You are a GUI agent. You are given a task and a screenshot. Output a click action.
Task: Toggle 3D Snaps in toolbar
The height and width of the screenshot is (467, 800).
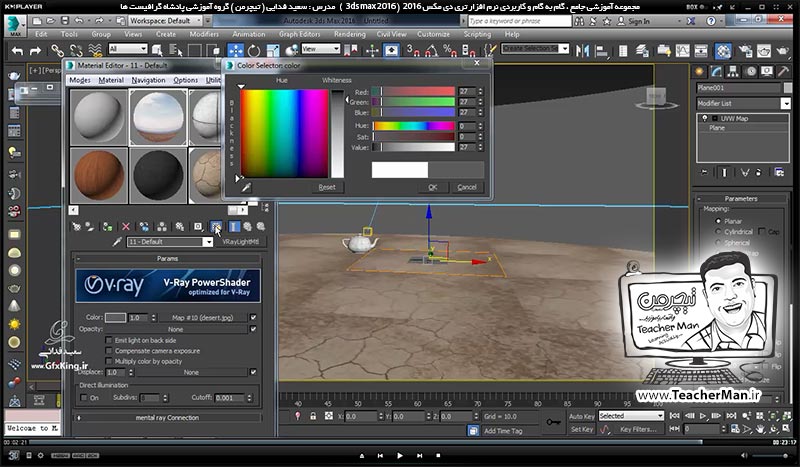(x=412, y=50)
